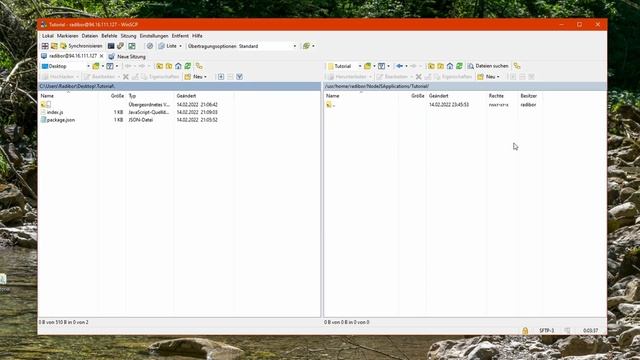640x360 pixels.
Task: Refresh the local panel
Action: [x=187, y=66]
